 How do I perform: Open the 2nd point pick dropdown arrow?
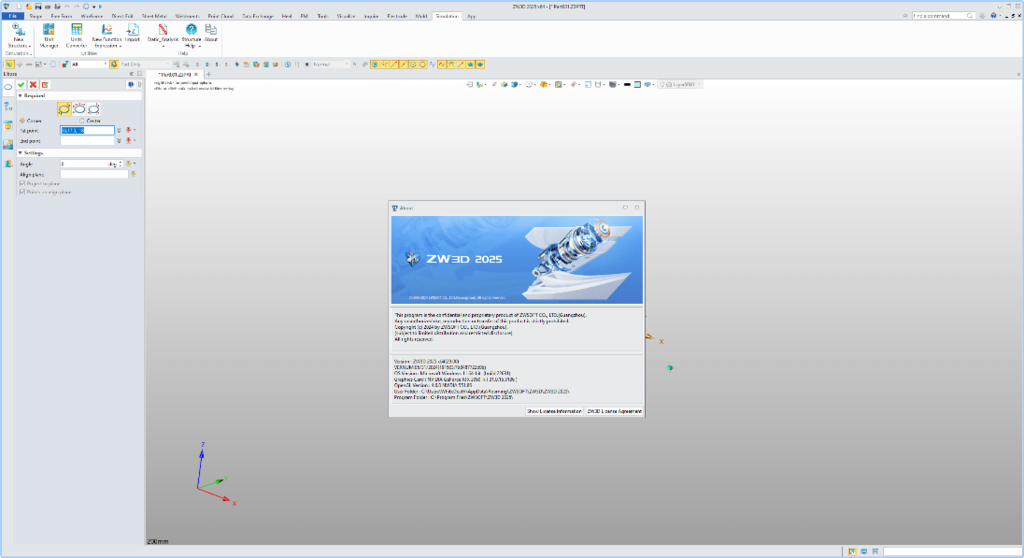[135, 141]
